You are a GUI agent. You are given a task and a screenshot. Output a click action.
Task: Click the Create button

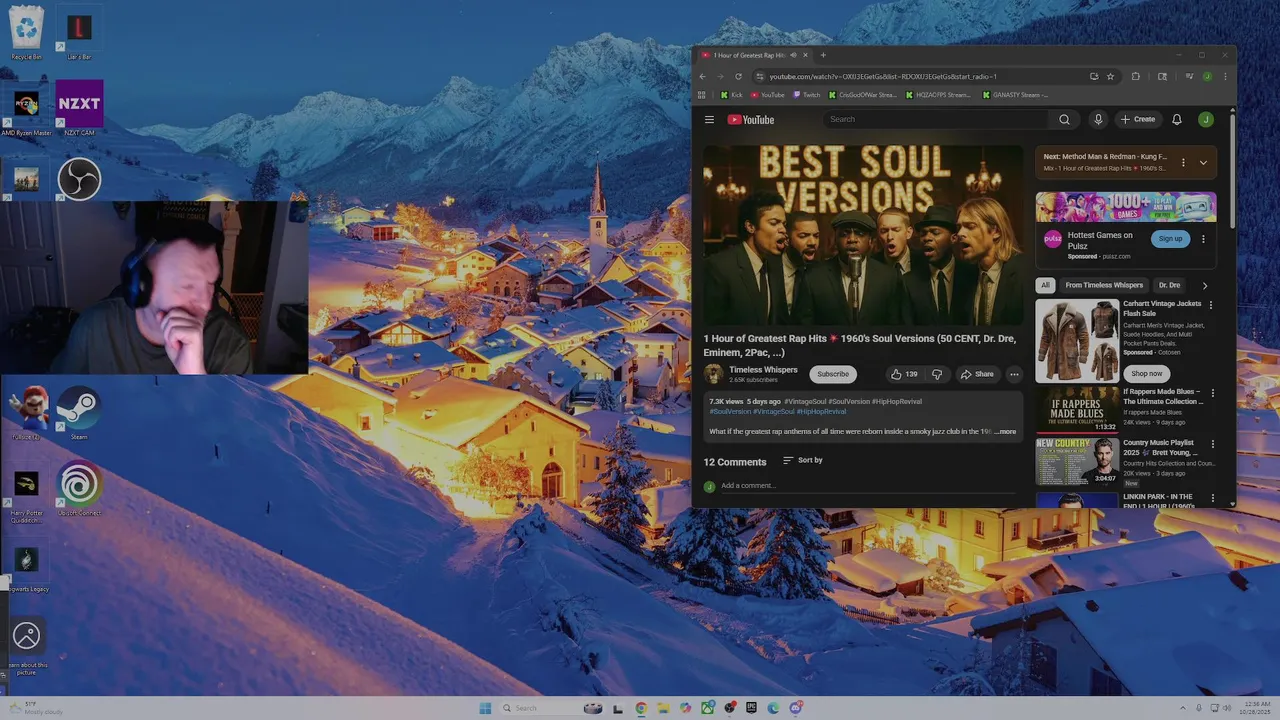(1138, 119)
